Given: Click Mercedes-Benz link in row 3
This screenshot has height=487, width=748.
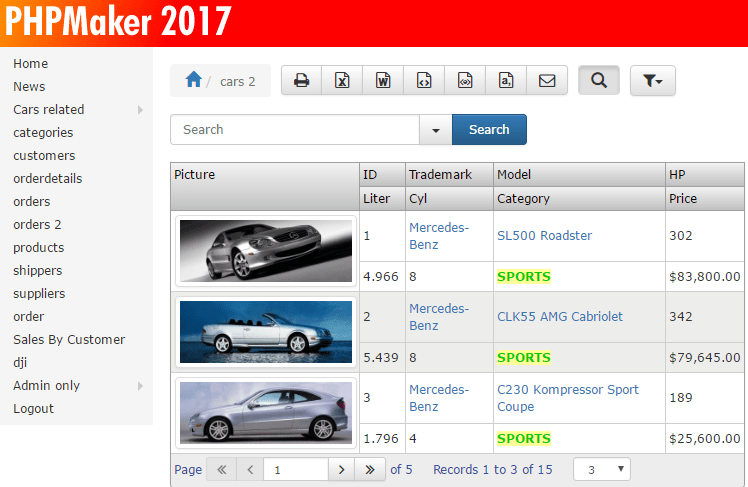Looking at the screenshot, I should pyautogui.click(x=439, y=398).
